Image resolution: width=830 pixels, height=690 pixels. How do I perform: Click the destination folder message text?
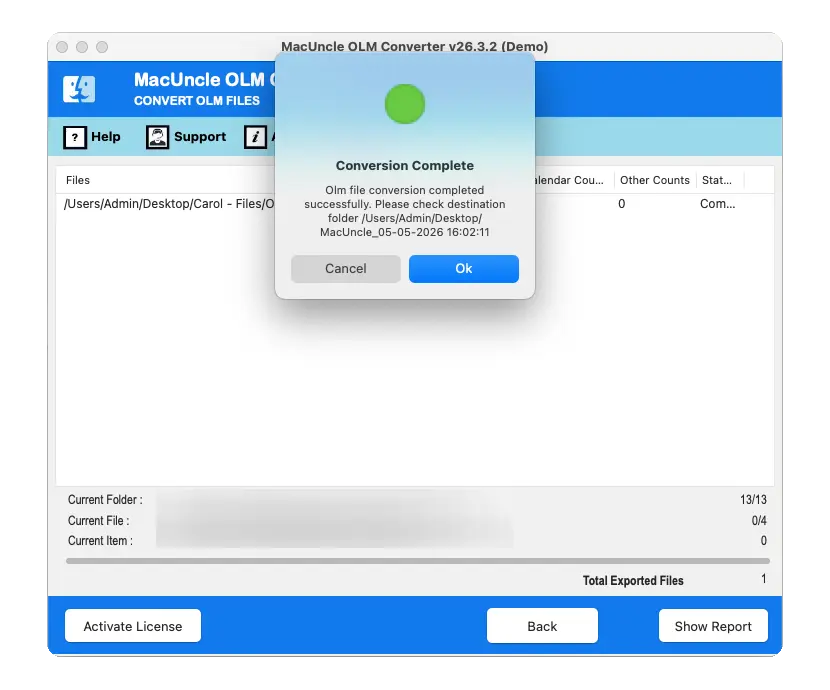[405, 211]
